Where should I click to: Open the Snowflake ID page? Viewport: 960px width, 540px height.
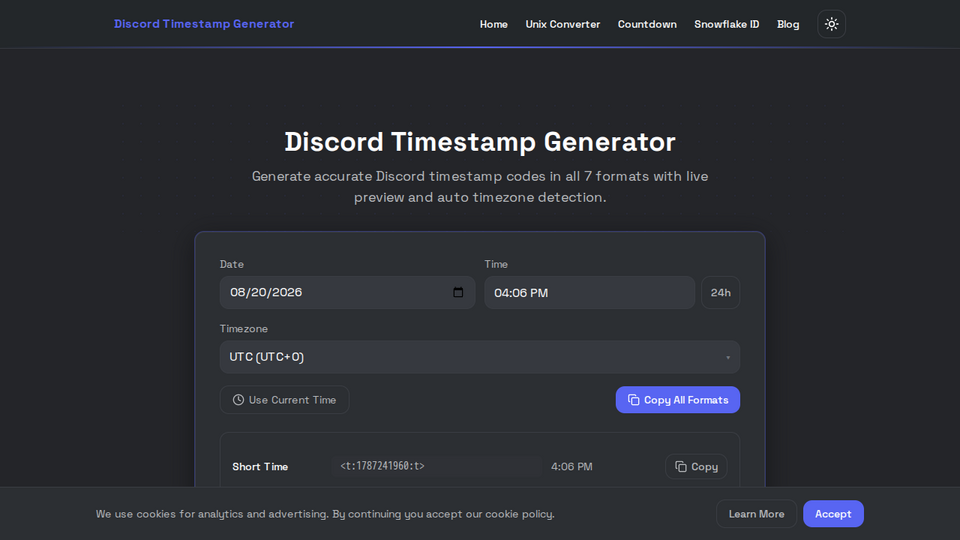point(727,24)
